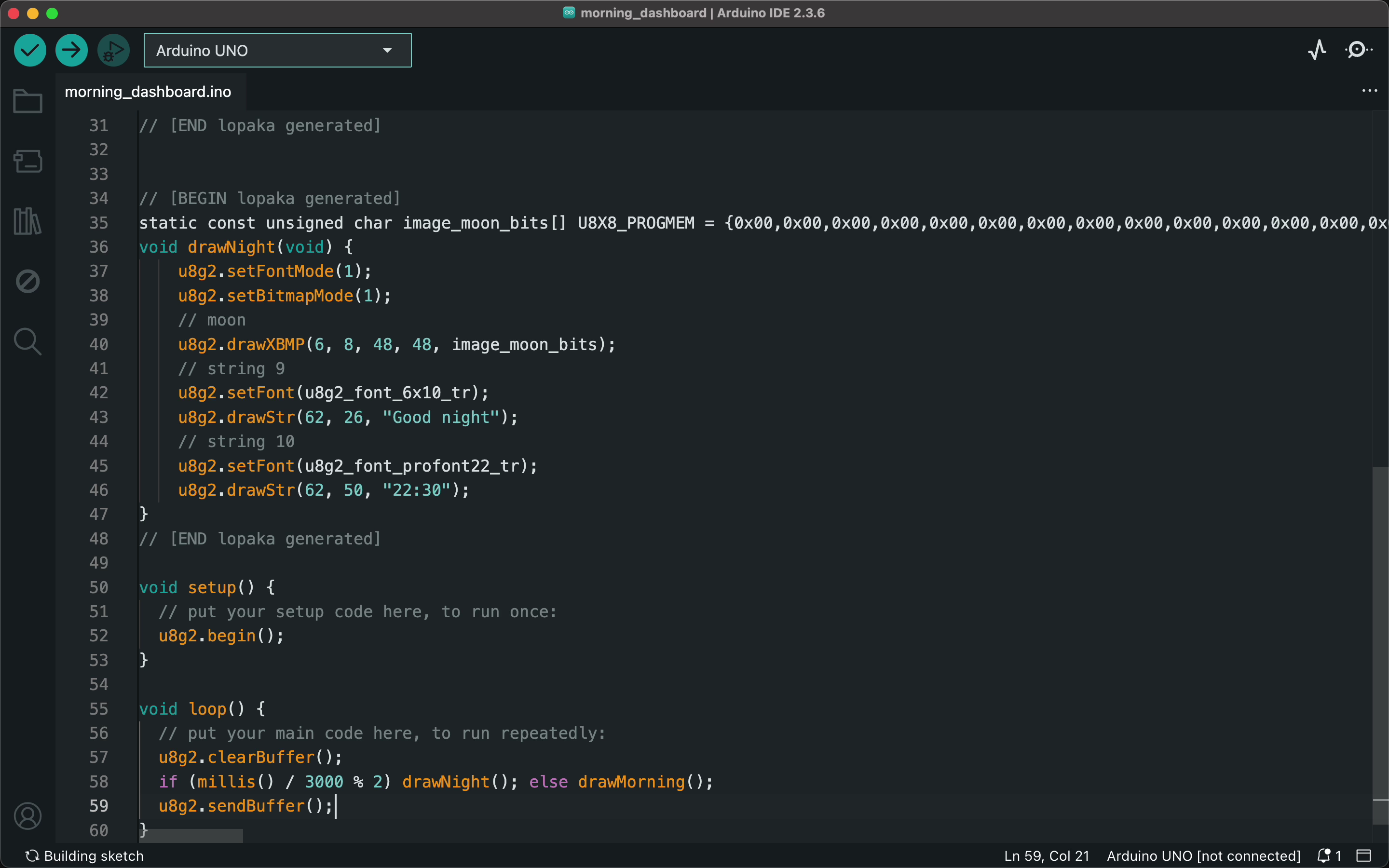Open the Boards Manager sidebar icon
This screenshot has height=868, width=1389.
pos(27,162)
